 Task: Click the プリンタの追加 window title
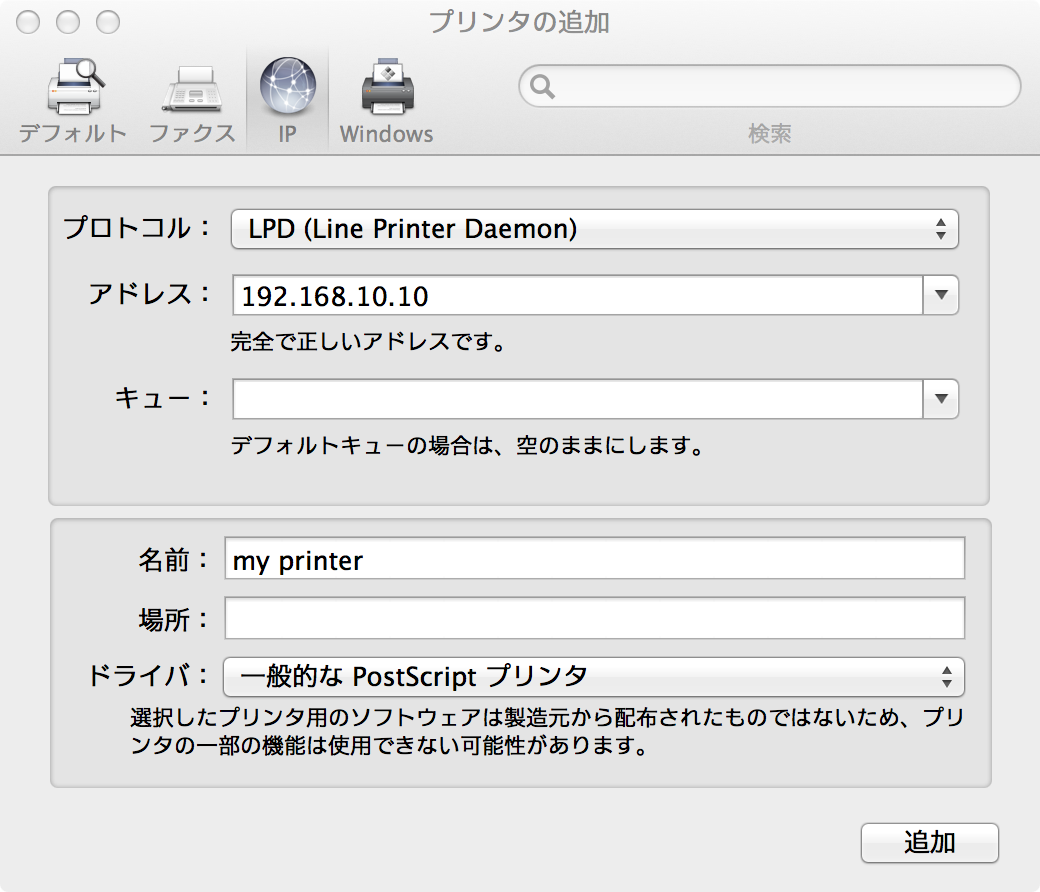(519, 22)
